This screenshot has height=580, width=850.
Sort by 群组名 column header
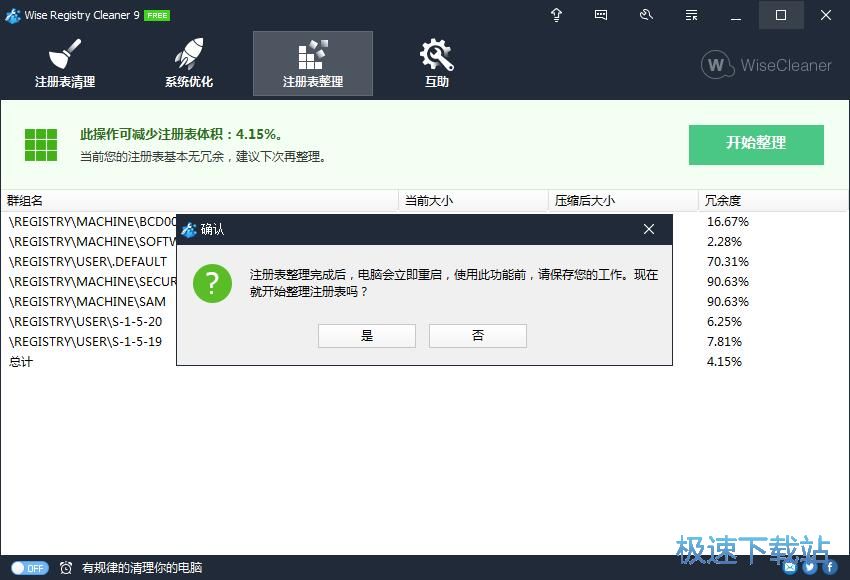click(x=199, y=201)
